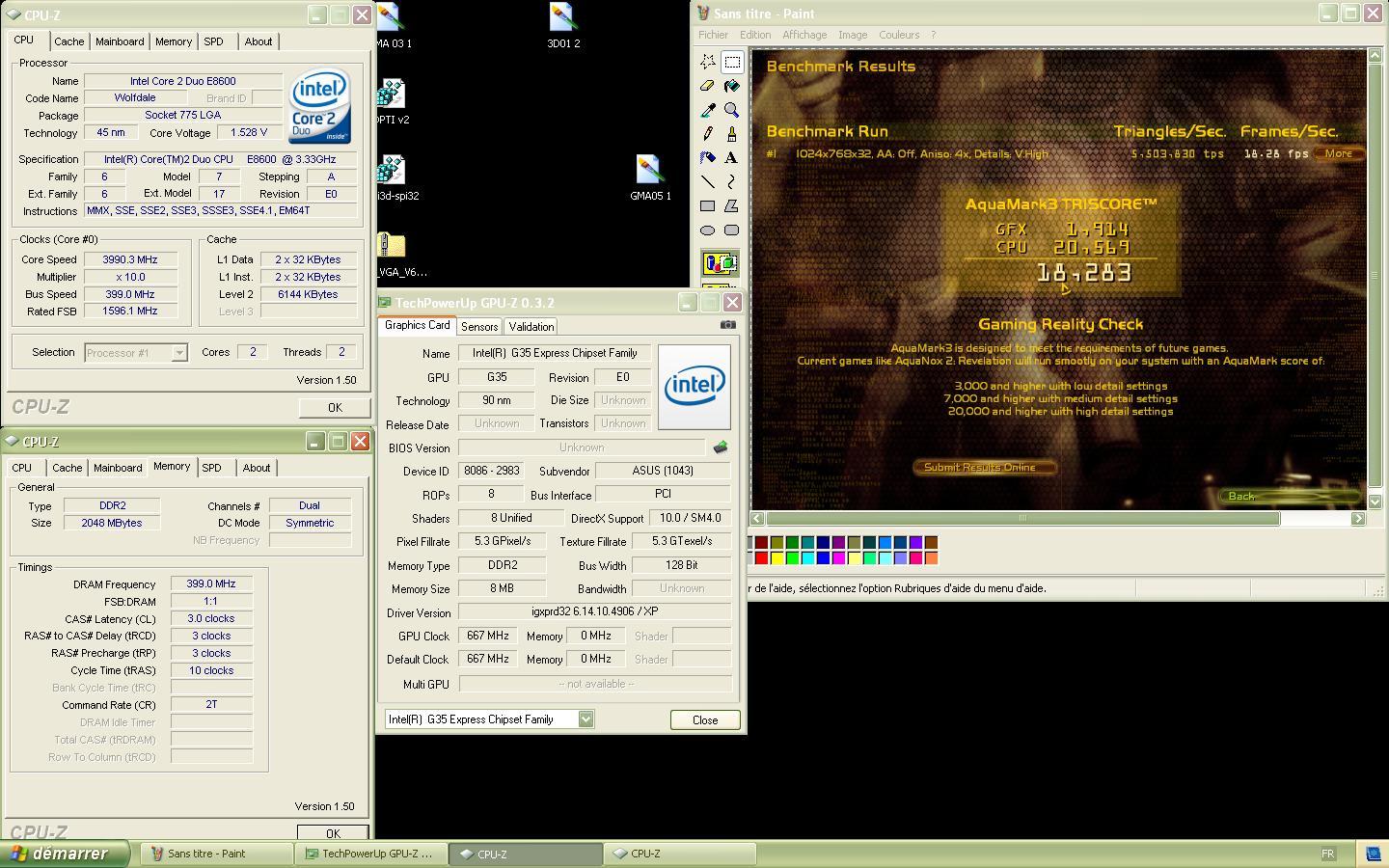The height and width of the screenshot is (868, 1389).
Task: Click the DRAM Frequency value 399.0 MHz
Action: click(x=211, y=584)
